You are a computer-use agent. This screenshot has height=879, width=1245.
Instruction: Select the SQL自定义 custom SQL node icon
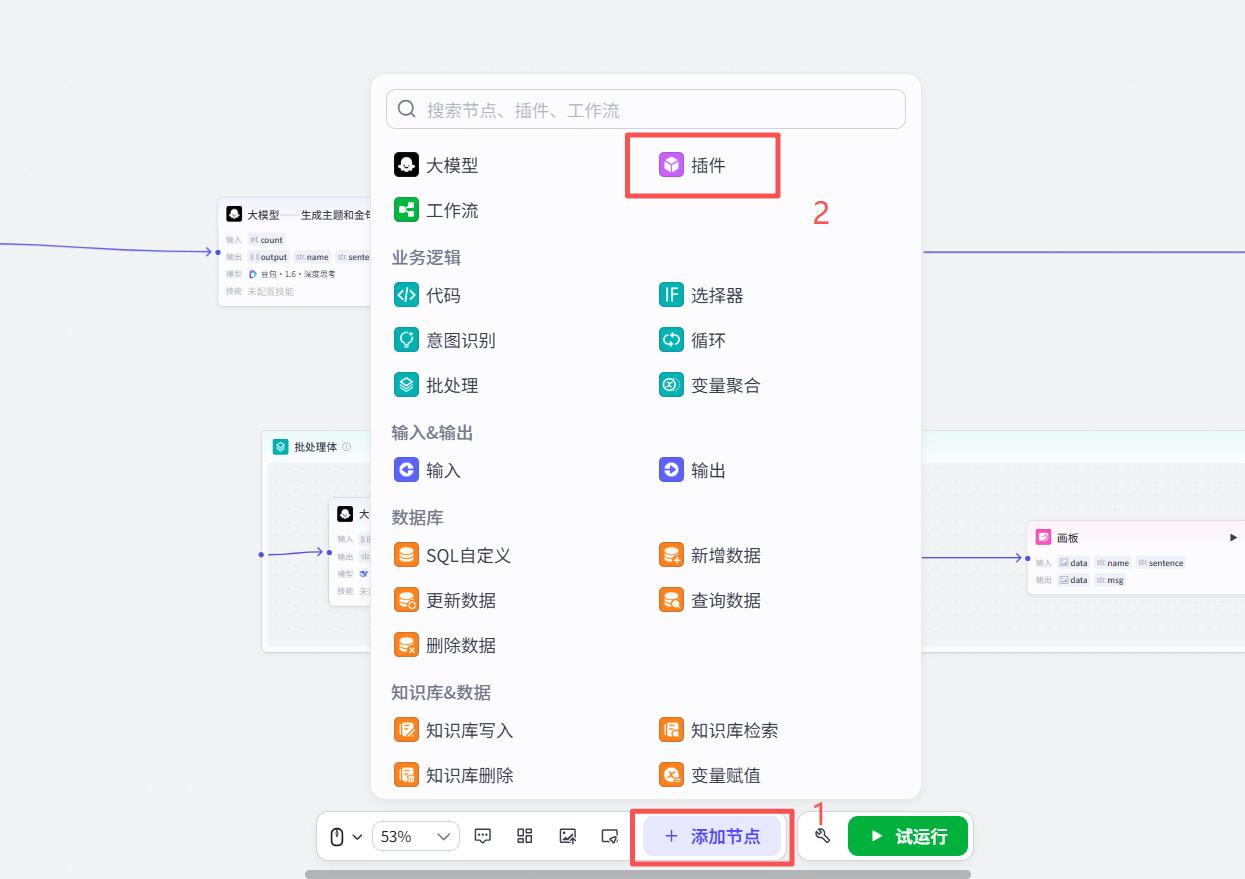pyautogui.click(x=406, y=555)
